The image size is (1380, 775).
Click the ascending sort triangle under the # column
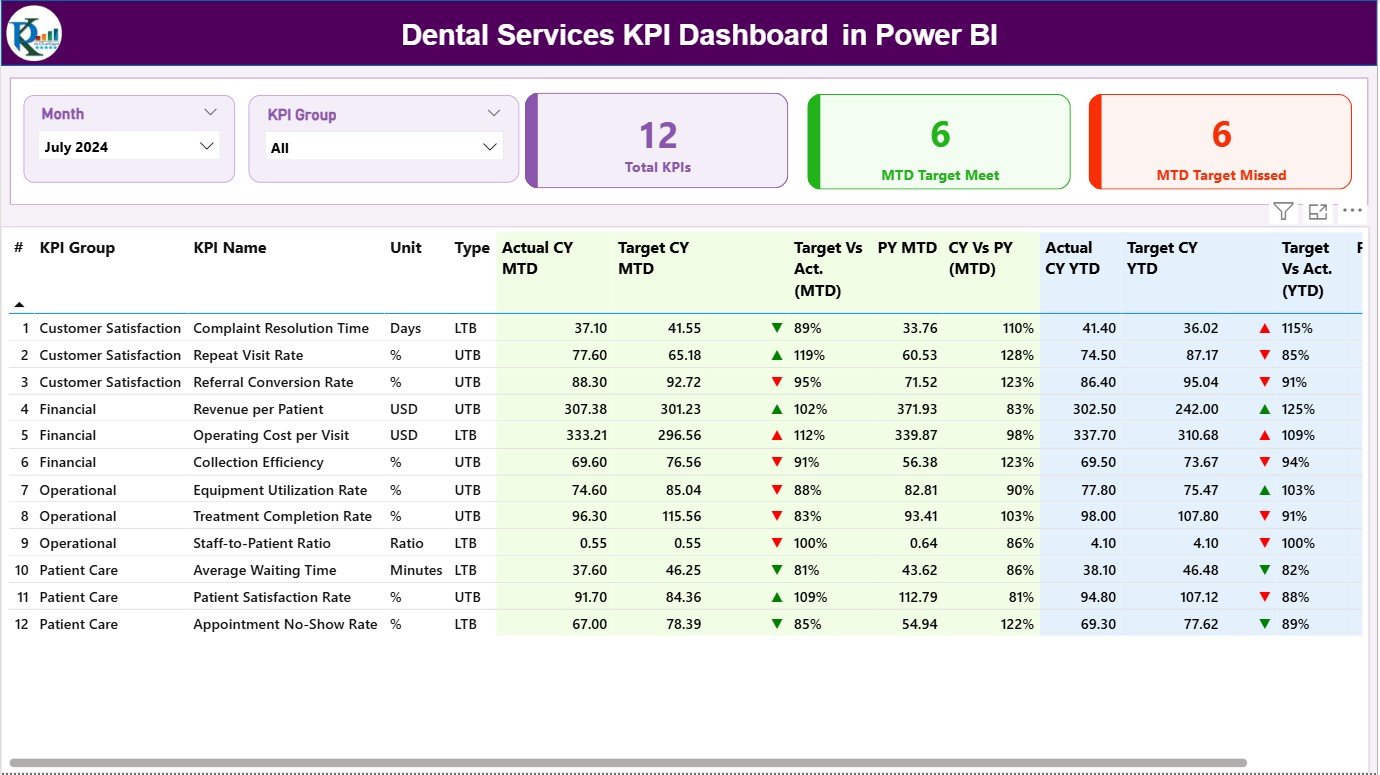click(x=20, y=303)
